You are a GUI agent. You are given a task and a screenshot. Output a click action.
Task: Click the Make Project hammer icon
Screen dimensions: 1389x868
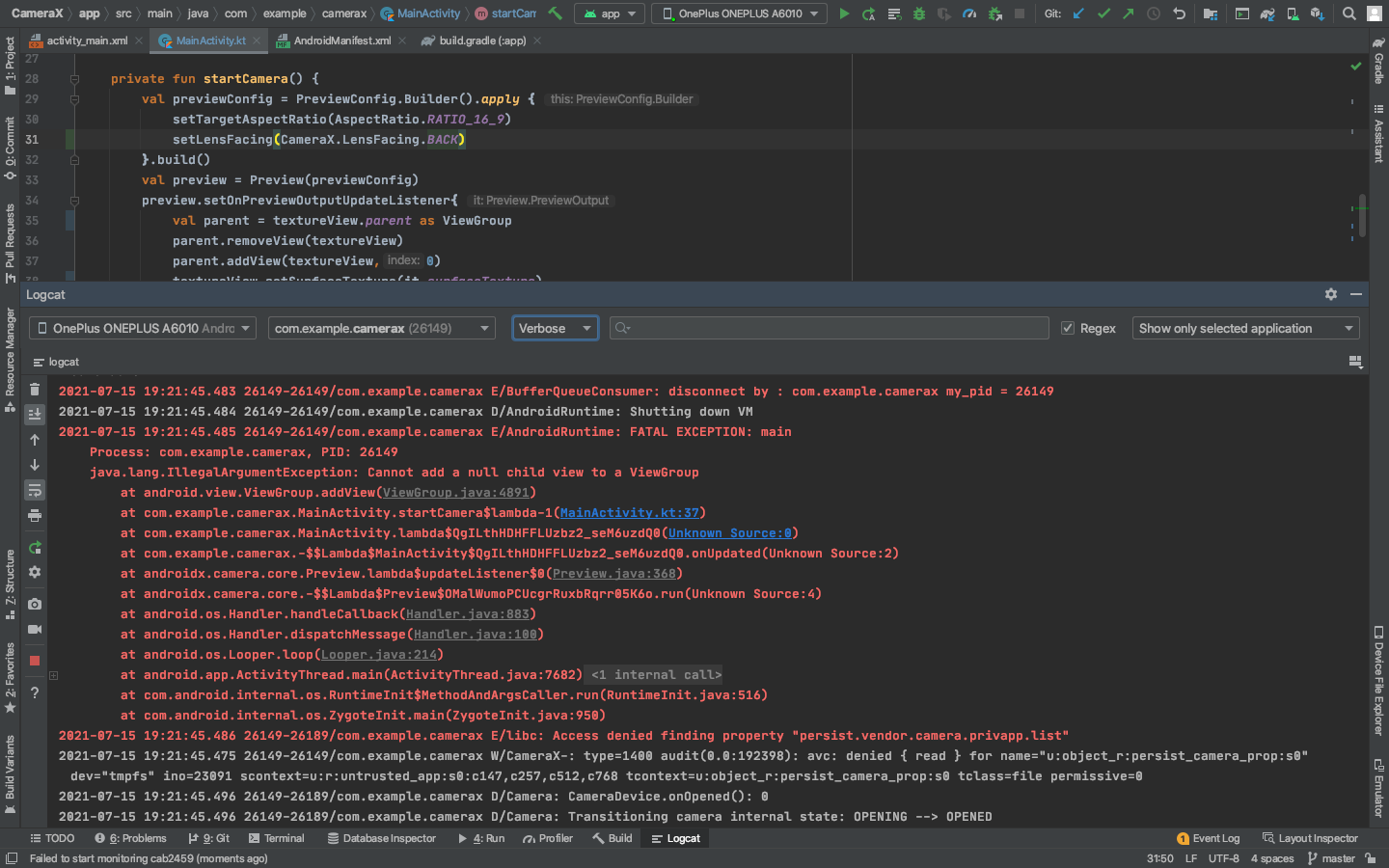coord(555,14)
